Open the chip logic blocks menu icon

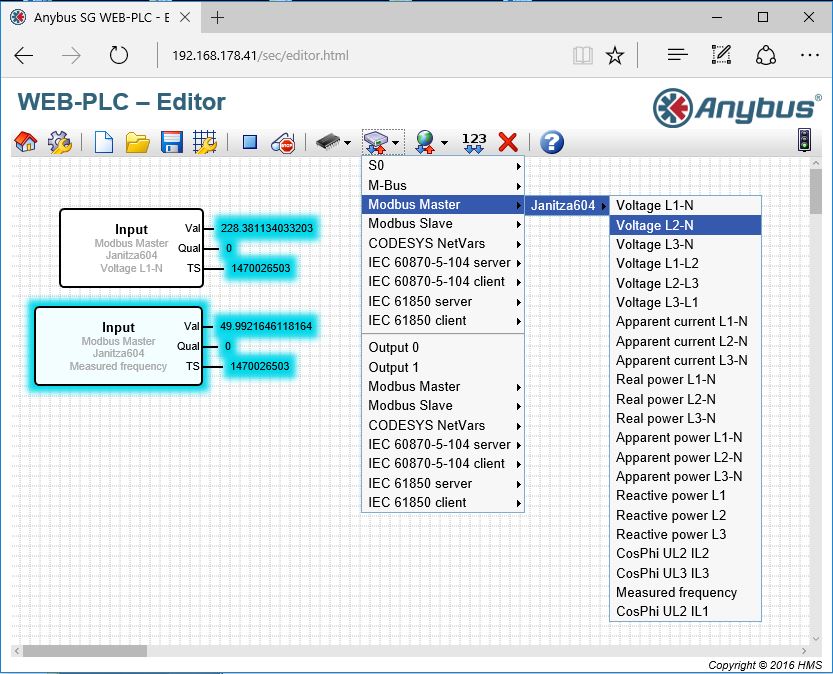click(327, 142)
